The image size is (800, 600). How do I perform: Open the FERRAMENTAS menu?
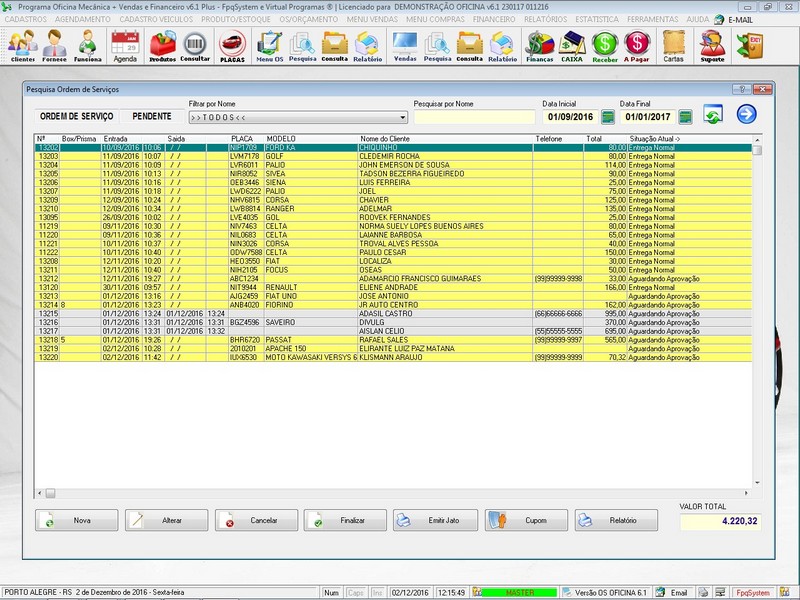(653, 19)
